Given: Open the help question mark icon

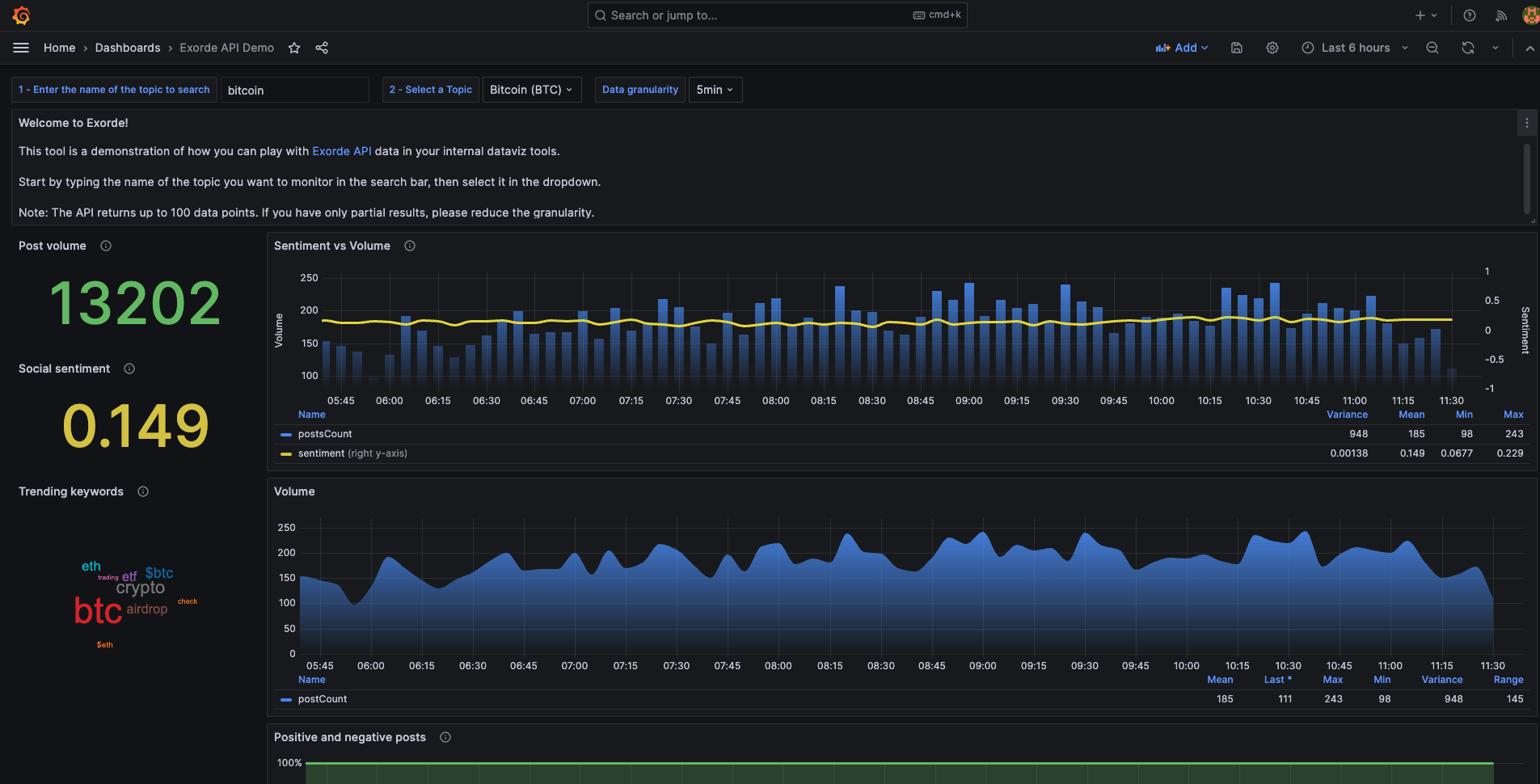Looking at the screenshot, I should point(1469,15).
